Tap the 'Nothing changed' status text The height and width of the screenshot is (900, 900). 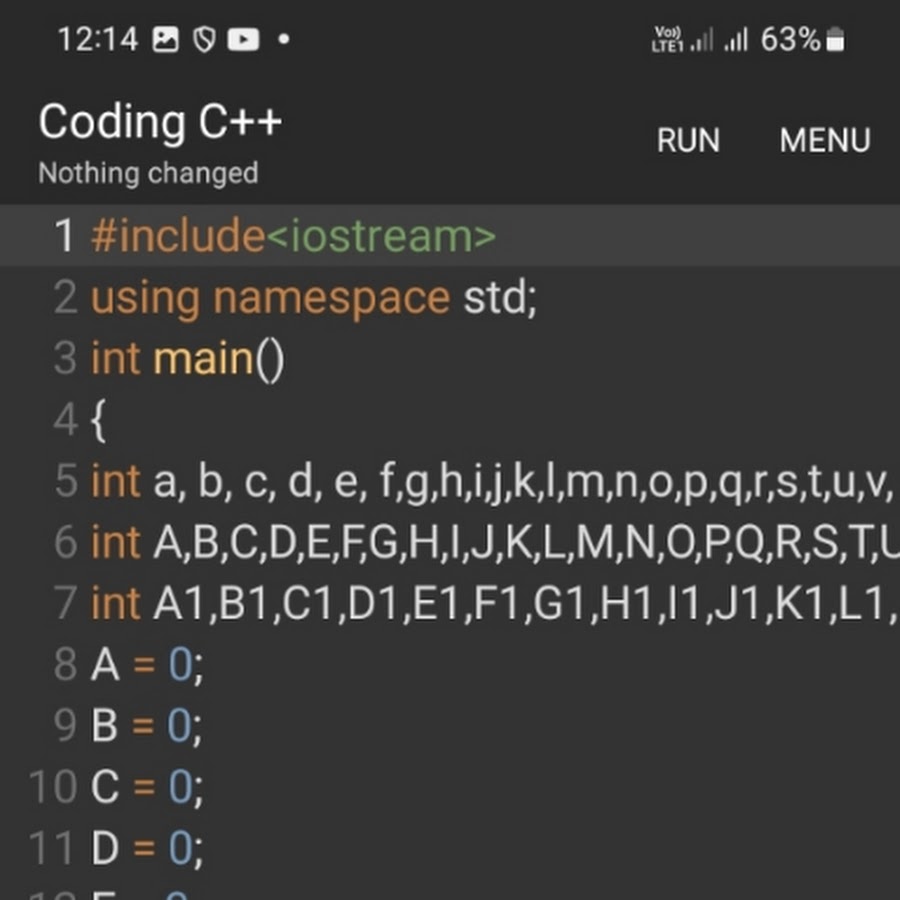click(x=148, y=173)
